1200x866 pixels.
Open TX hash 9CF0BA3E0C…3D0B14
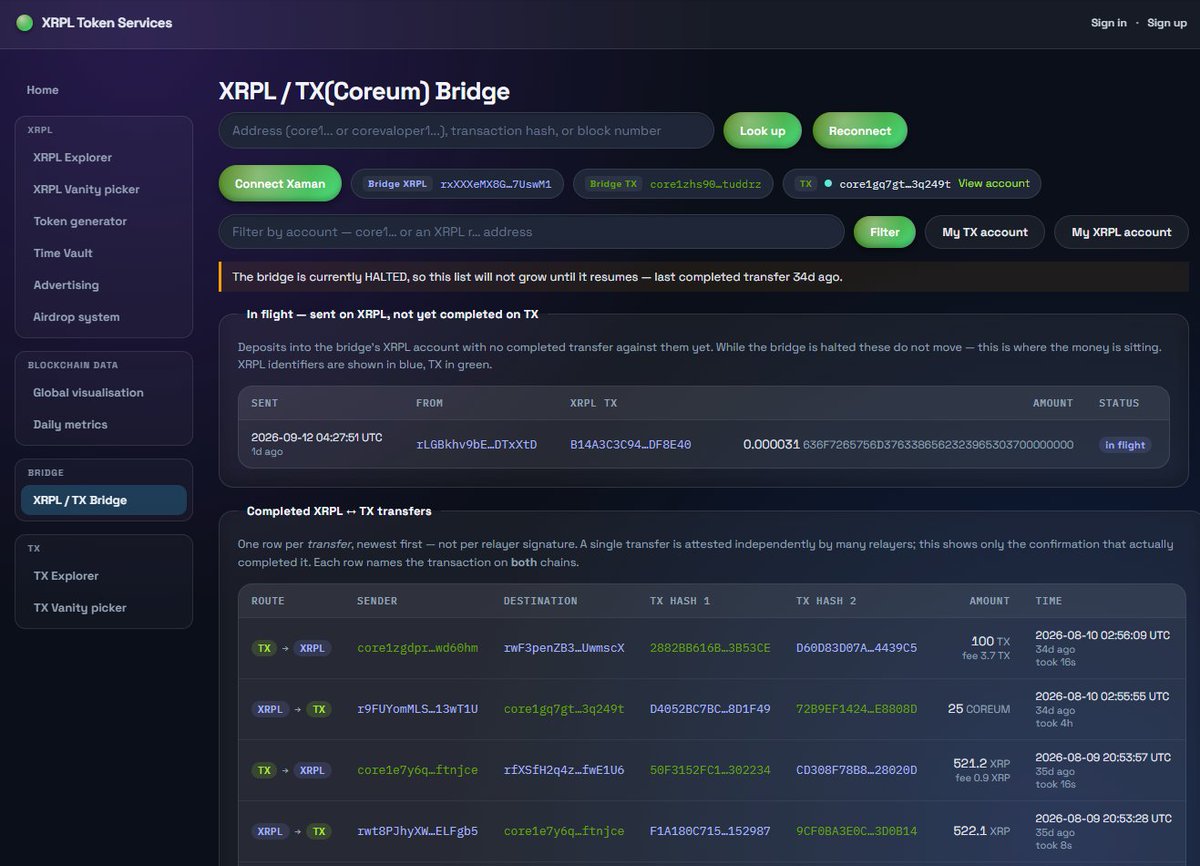tap(856, 831)
